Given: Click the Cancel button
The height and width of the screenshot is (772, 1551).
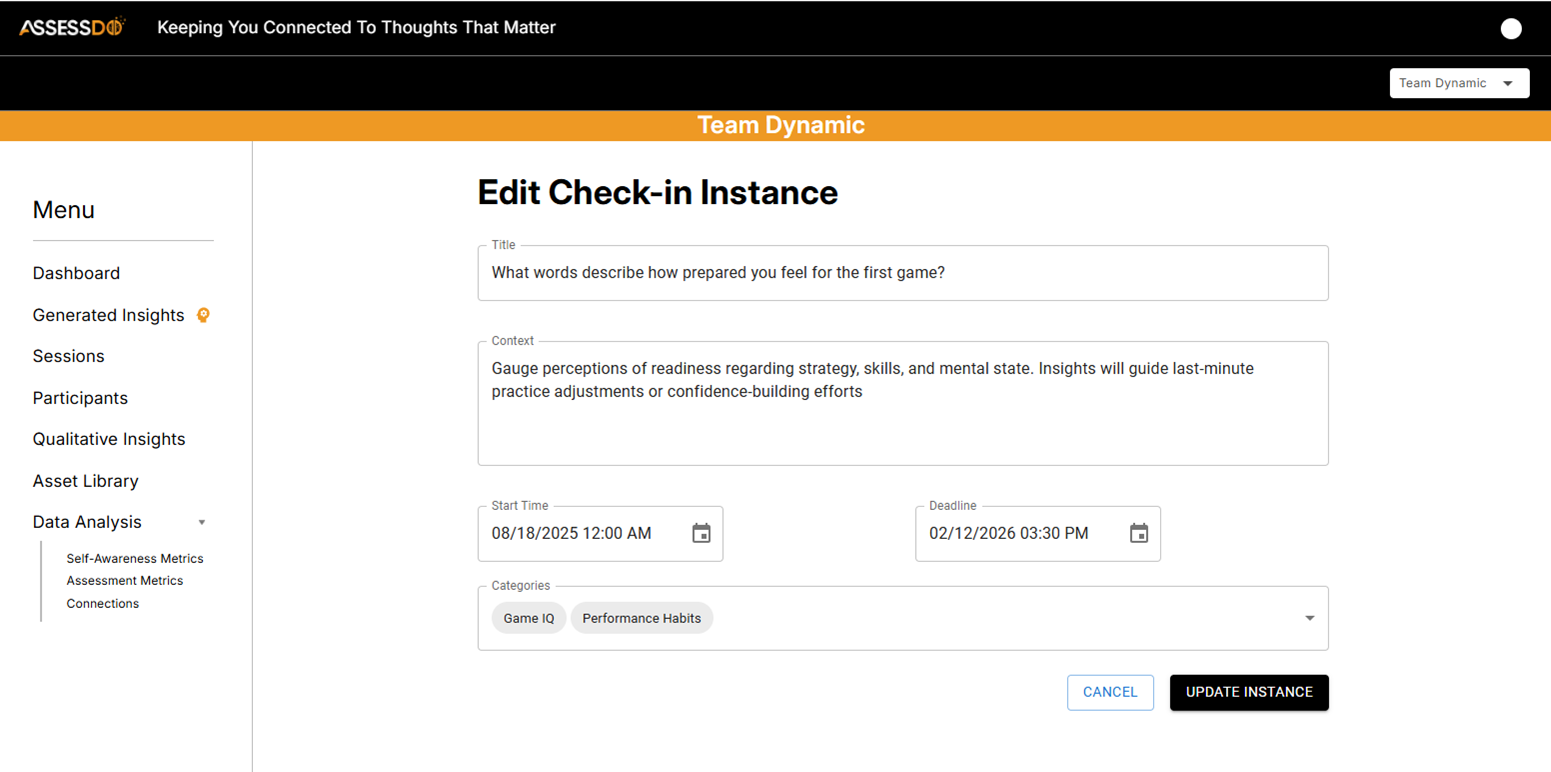Looking at the screenshot, I should point(1110,692).
